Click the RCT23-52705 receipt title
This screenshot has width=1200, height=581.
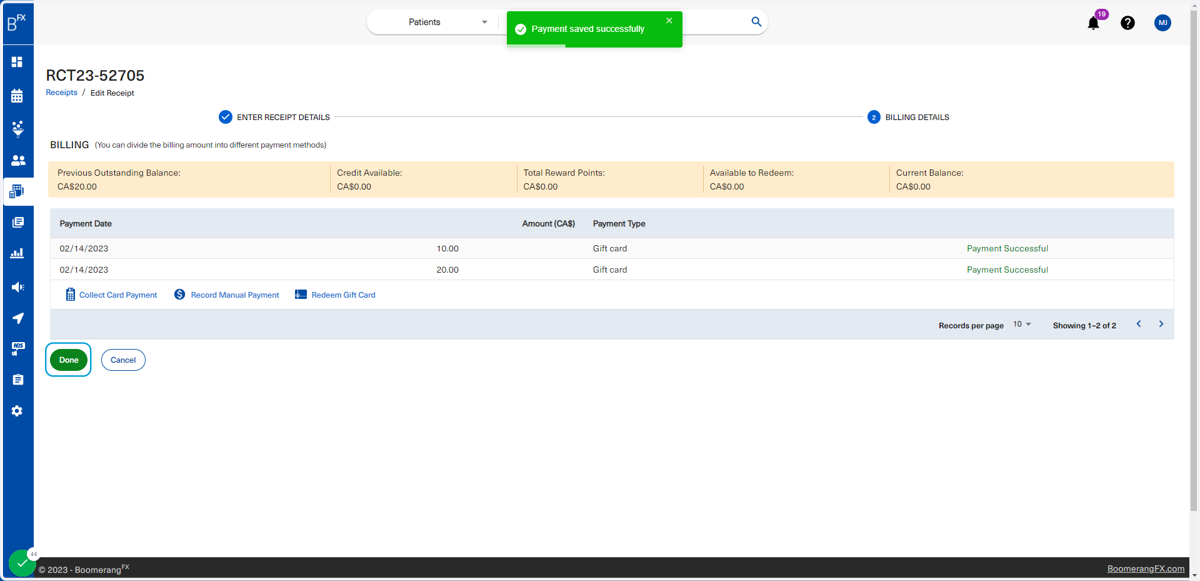tap(95, 75)
